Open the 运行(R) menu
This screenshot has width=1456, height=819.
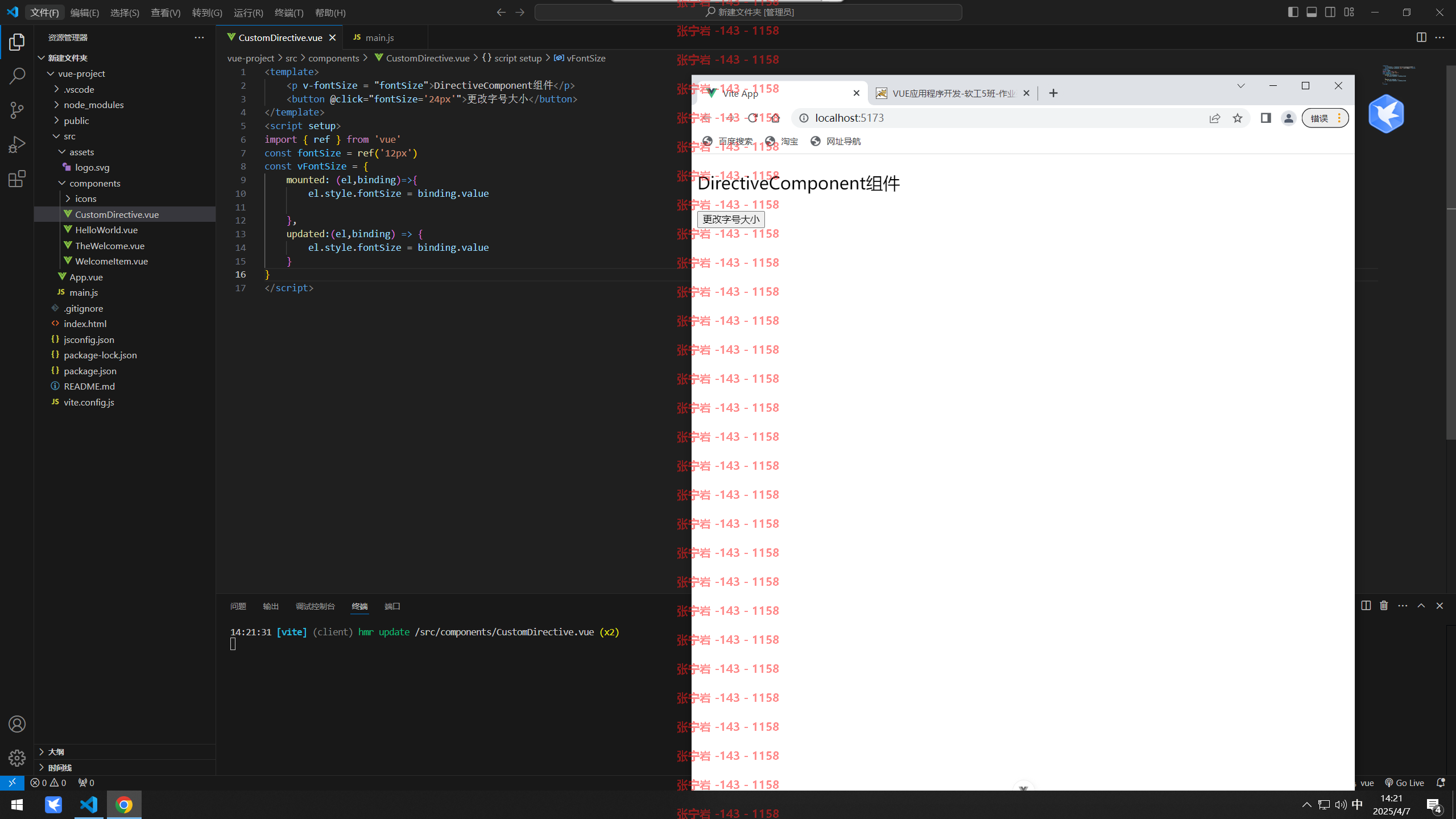point(249,13)
